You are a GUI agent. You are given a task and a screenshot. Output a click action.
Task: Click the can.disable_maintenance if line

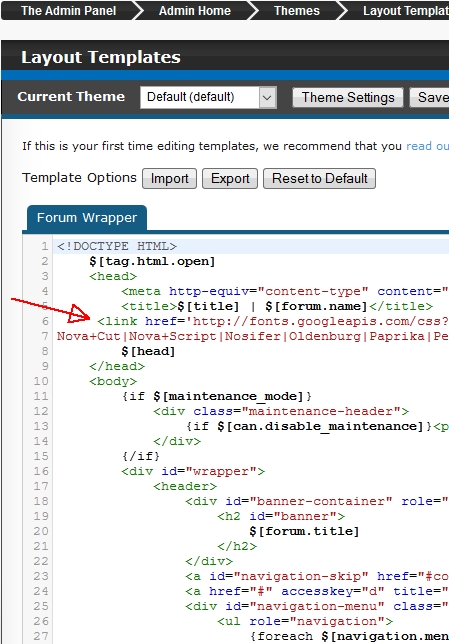(x=317, y=426)
